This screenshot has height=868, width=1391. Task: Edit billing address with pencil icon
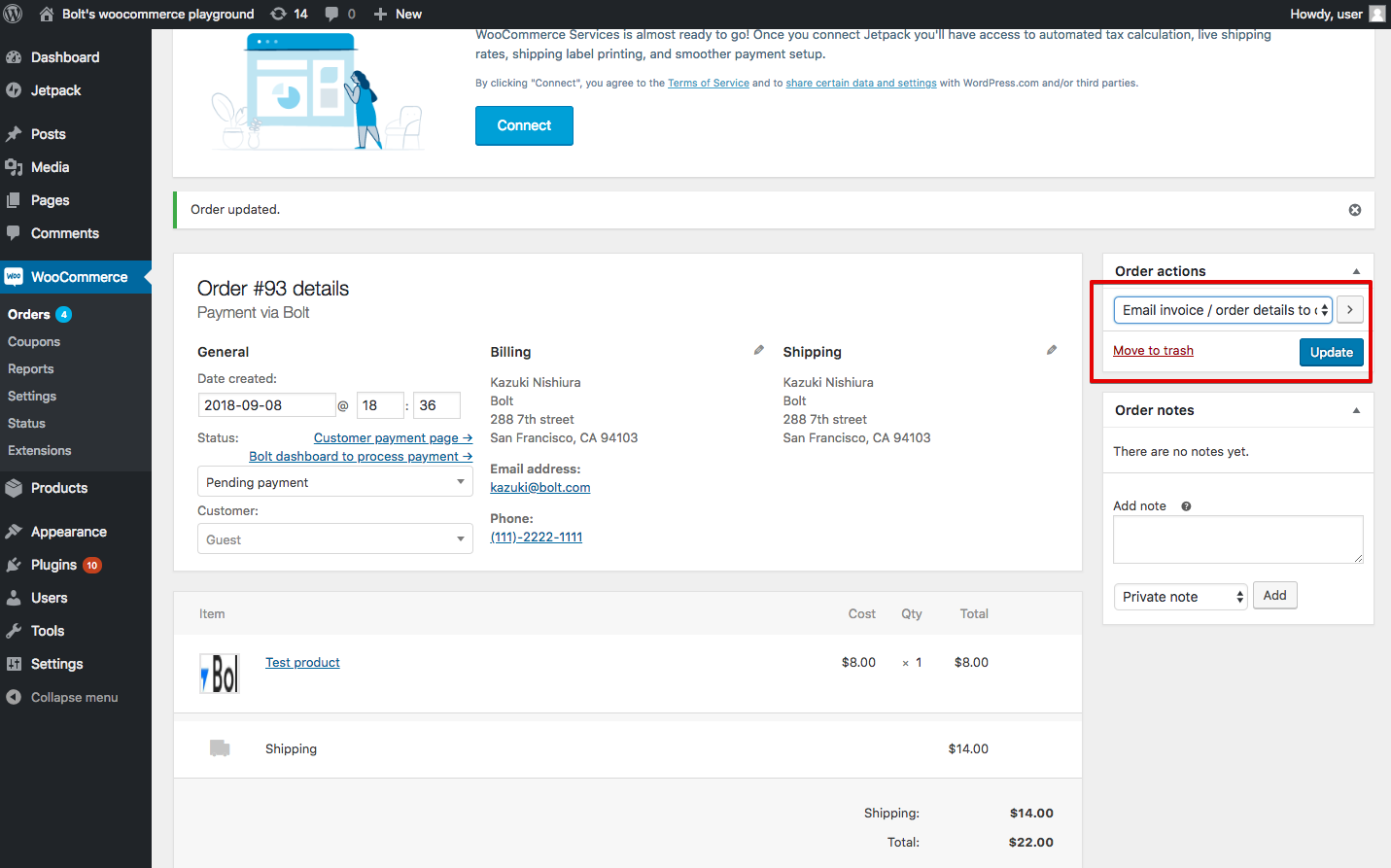pos(759,350)
